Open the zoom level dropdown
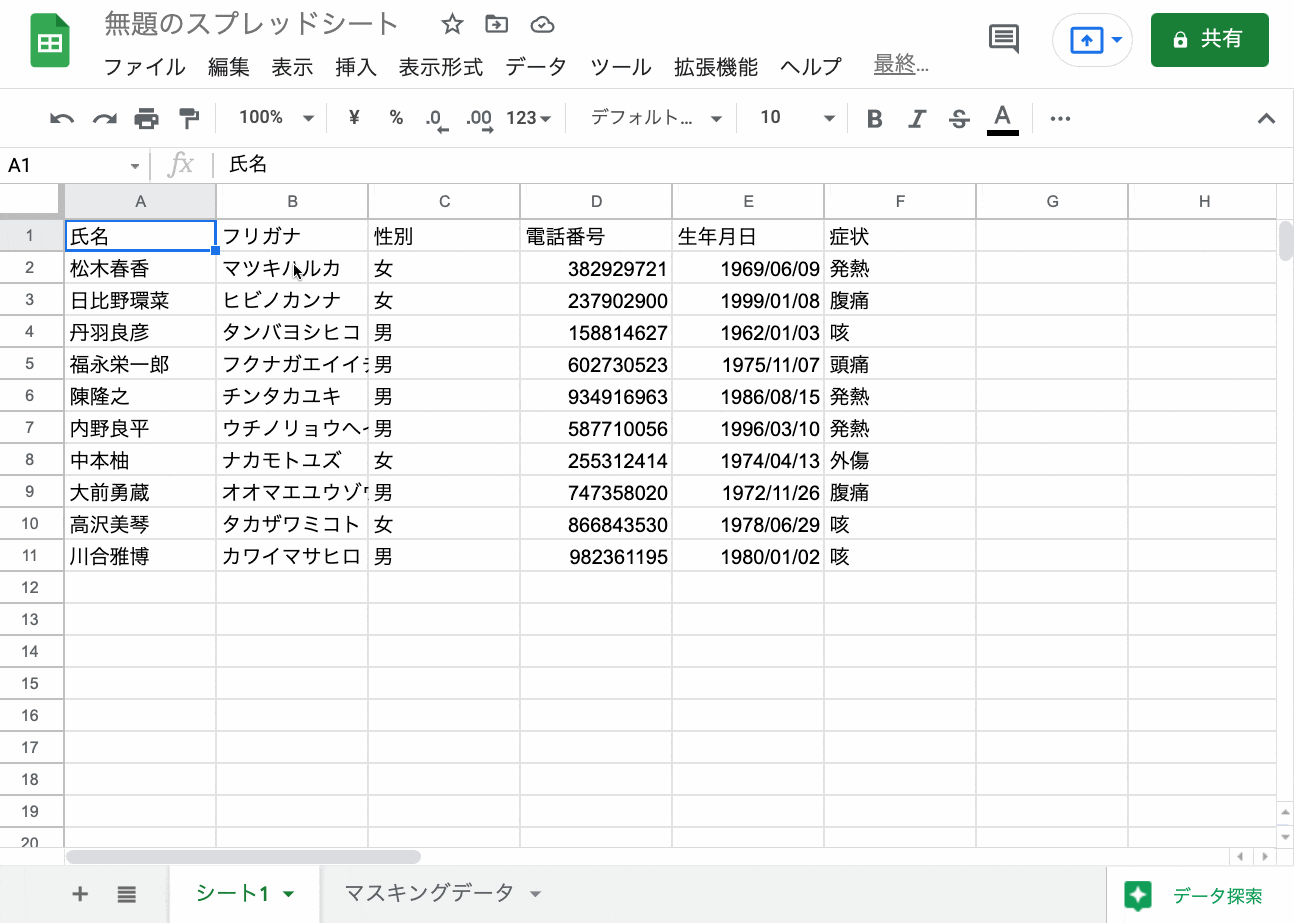Screen dimensions: 1294x923 (272, 117)
